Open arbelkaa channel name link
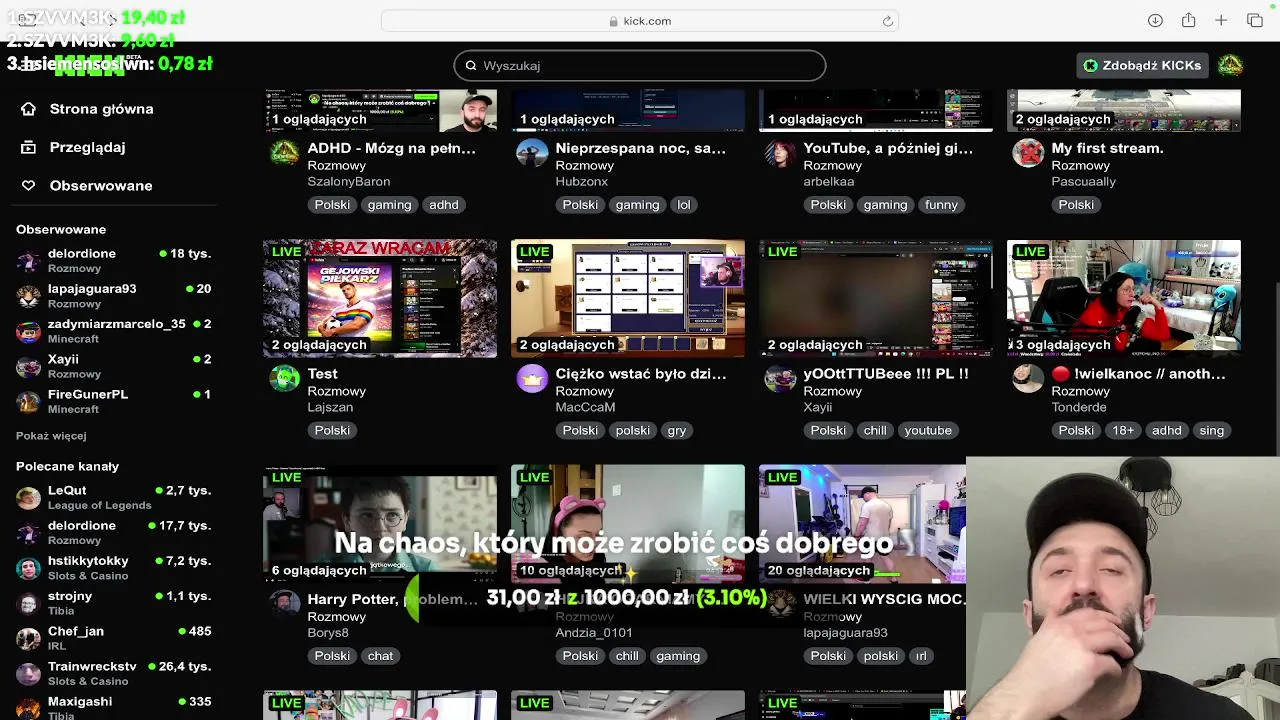The width and height of the screenshot is (1280, 720). click(x=828, y=182)
